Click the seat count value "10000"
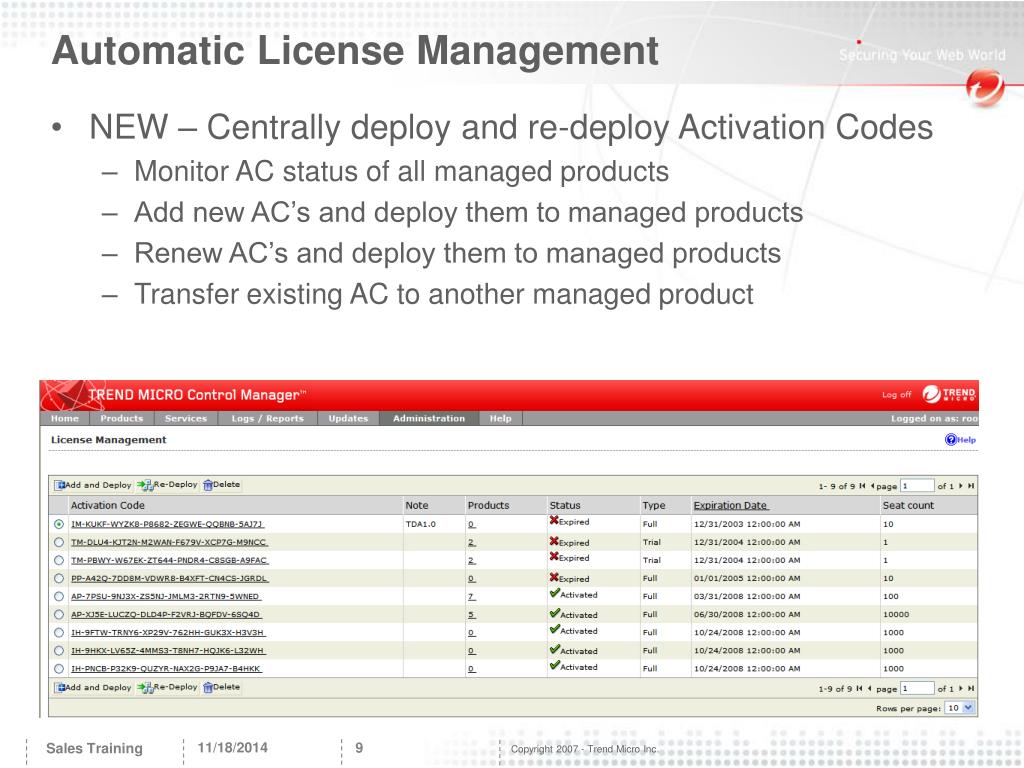Image resolution: width=1024 pixels, height=768 pixels. pos(896,615)
